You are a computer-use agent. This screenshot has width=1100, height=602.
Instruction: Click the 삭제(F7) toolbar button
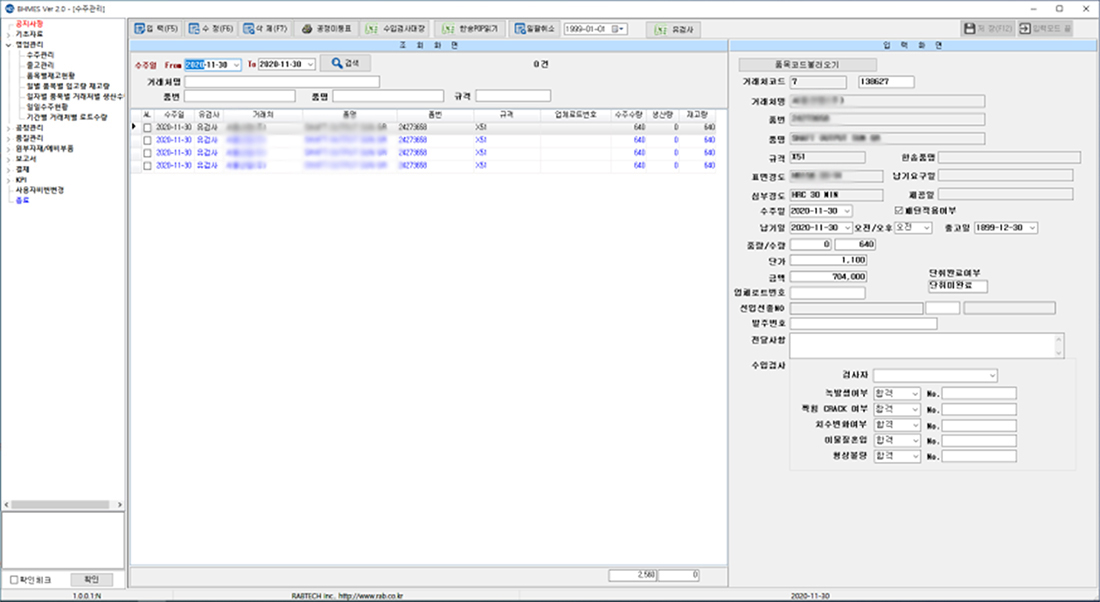click(x=265, y=29)
